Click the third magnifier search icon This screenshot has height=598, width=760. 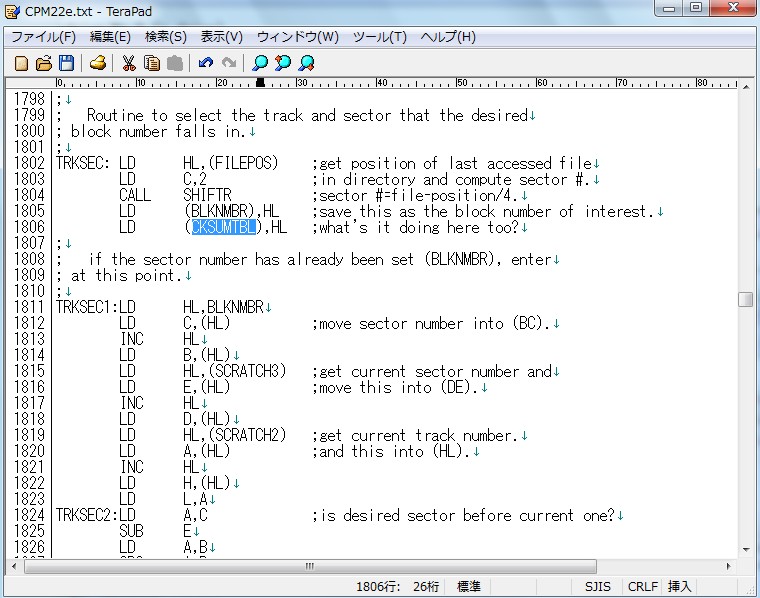point(306,63)
